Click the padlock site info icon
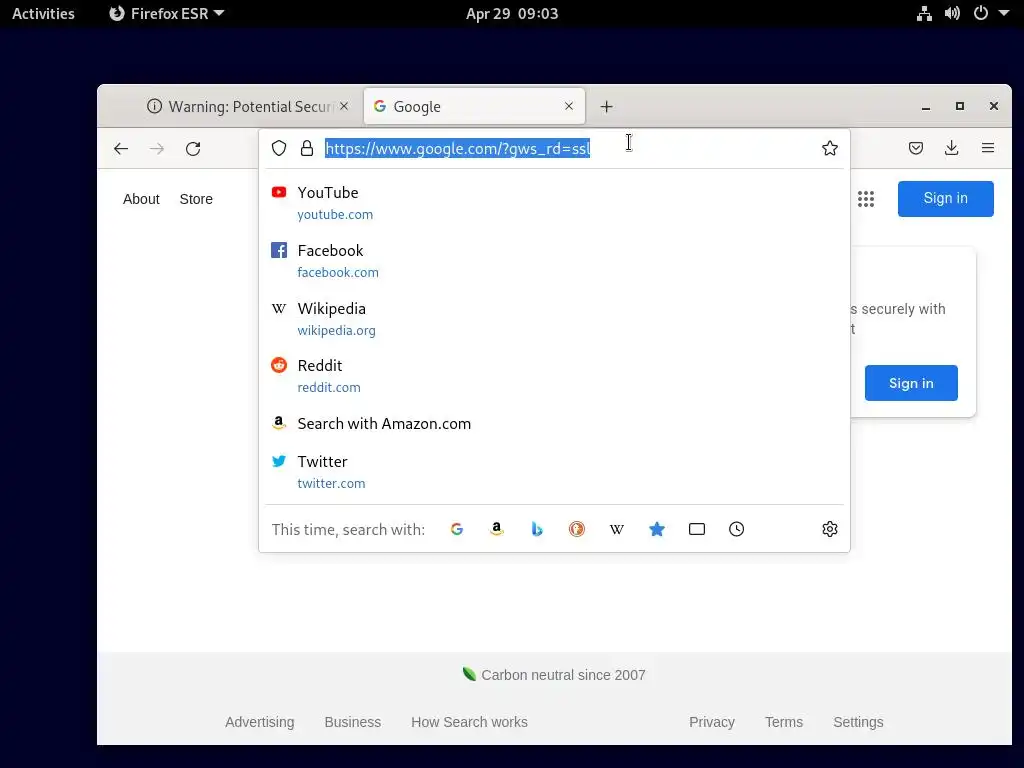The image size is (1024, 768). coord(307,148)
